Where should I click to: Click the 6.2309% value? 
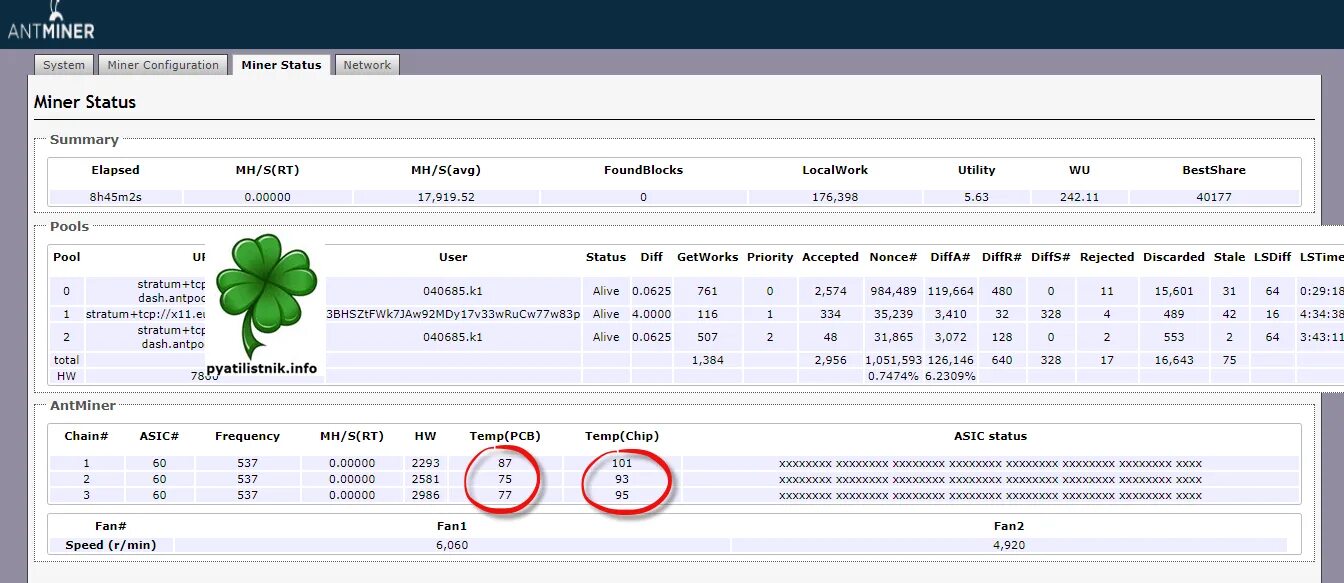[950, 376]
